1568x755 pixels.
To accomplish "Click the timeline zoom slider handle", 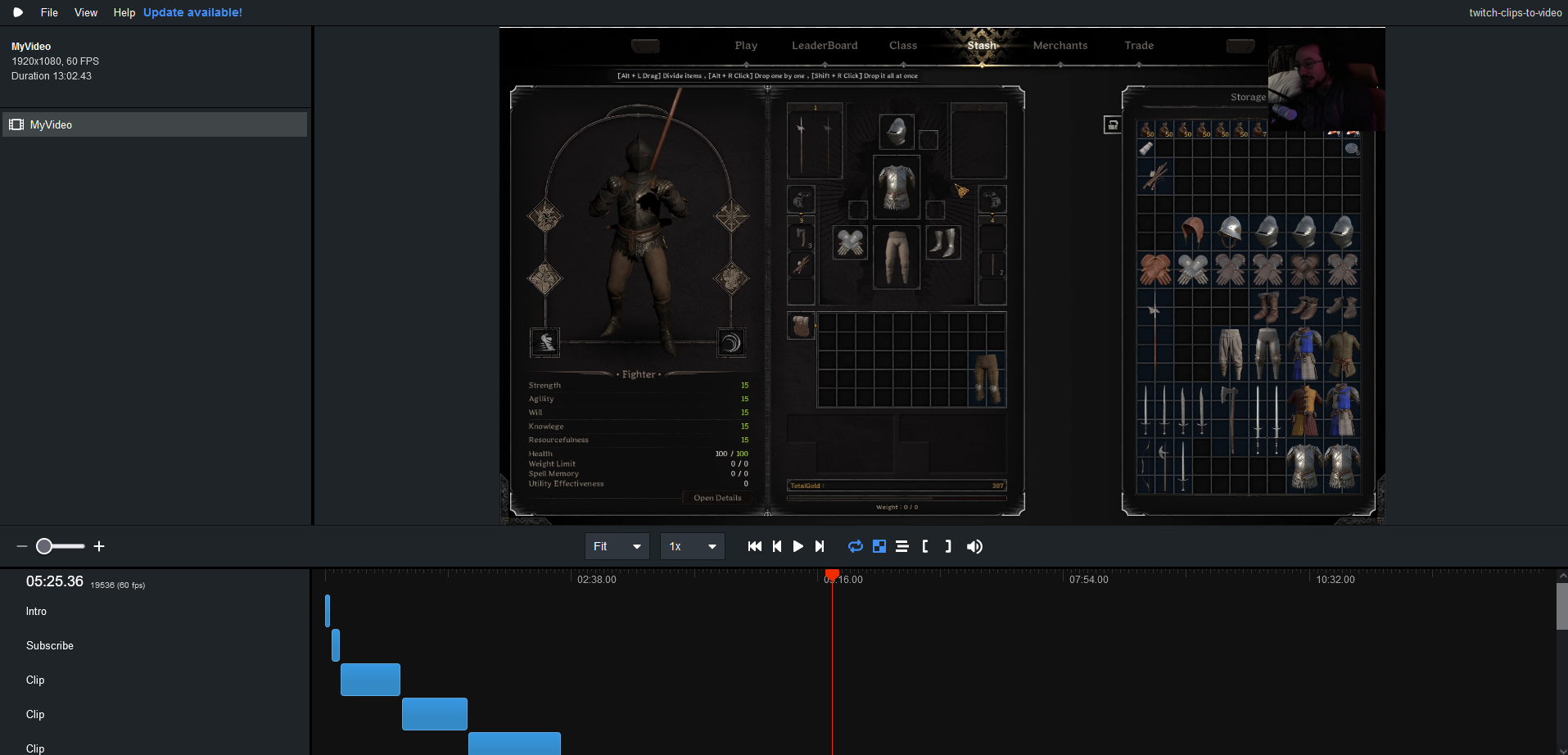I will coord(44,546).
